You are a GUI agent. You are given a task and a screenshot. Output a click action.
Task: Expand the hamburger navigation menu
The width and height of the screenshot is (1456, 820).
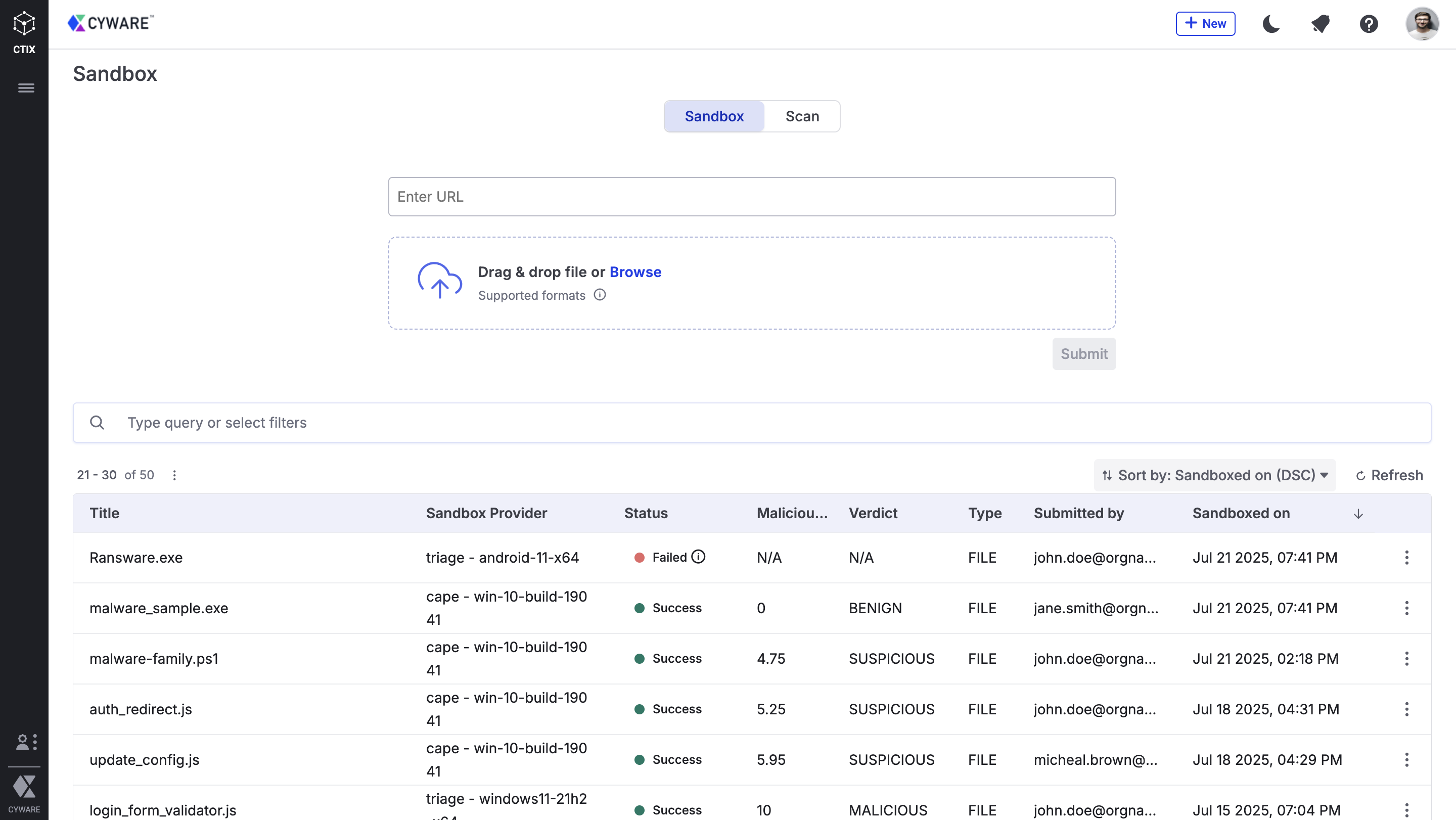click(26, 88)
